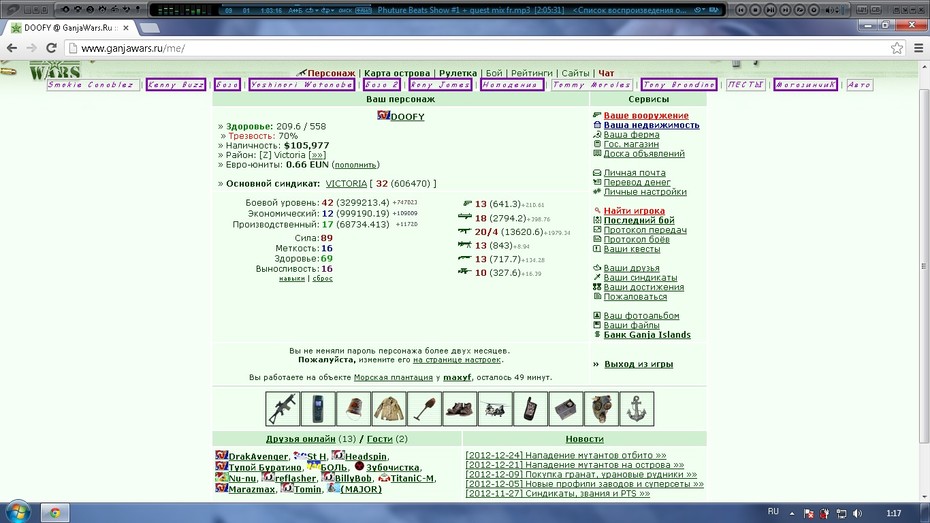Open the Персонаж menu item
The width and height of the screenshot is (930, 523).
coord(331,73)
